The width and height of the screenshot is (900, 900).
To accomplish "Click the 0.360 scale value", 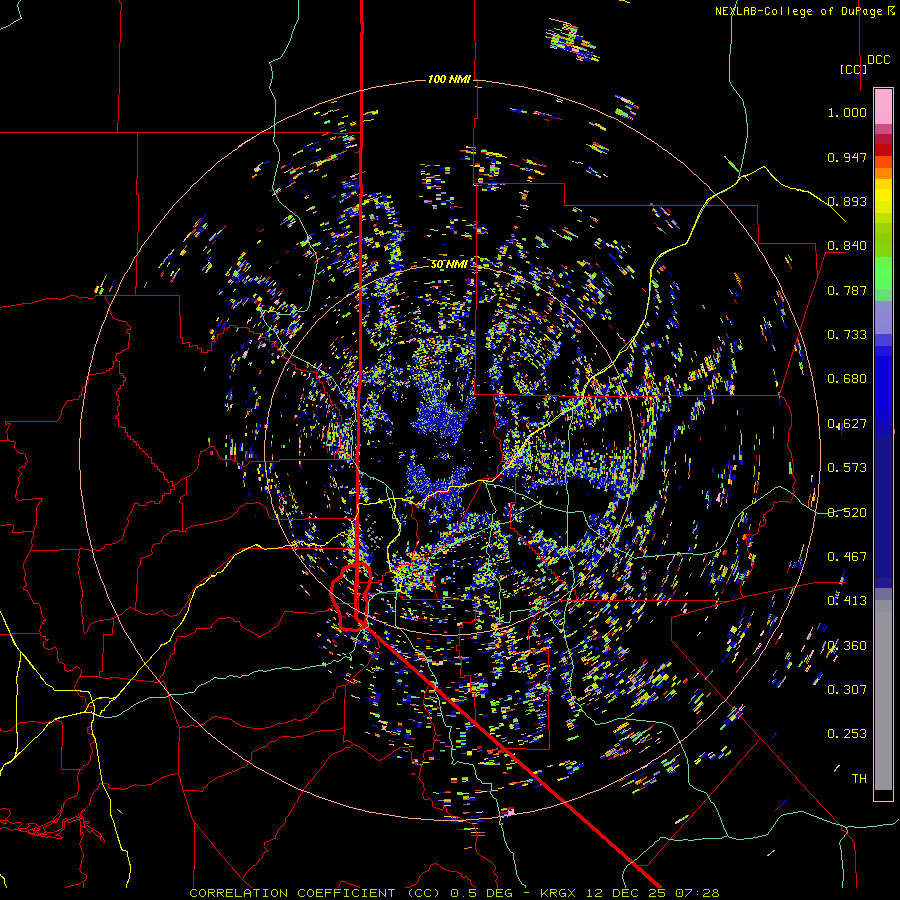I will point(847,646).
